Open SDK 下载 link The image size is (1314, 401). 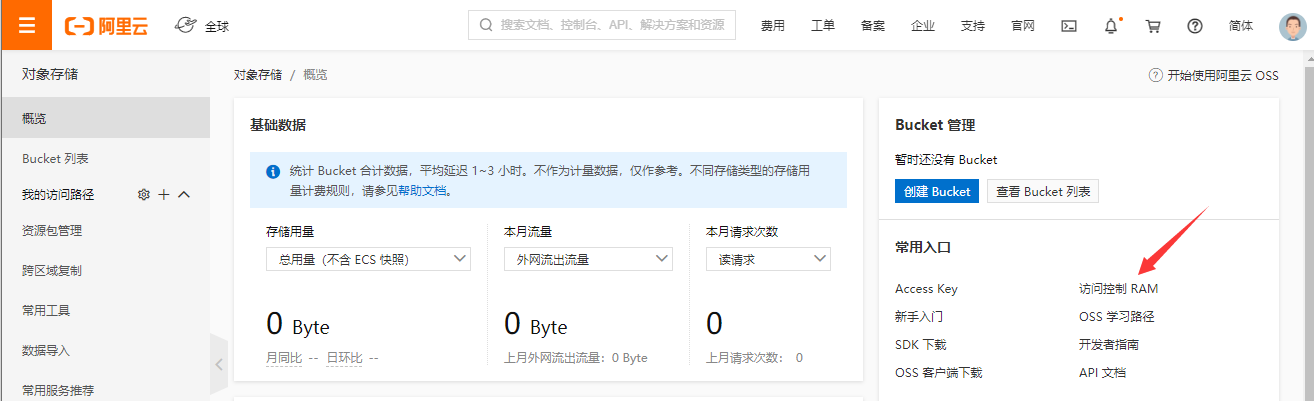(921, 345)
